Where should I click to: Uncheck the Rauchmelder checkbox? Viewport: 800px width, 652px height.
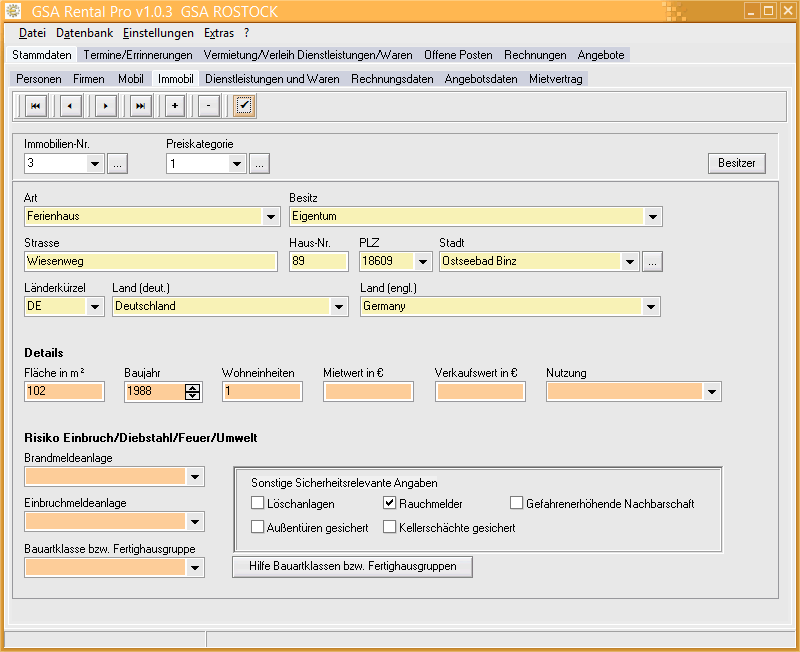click(x=390, y=503)
